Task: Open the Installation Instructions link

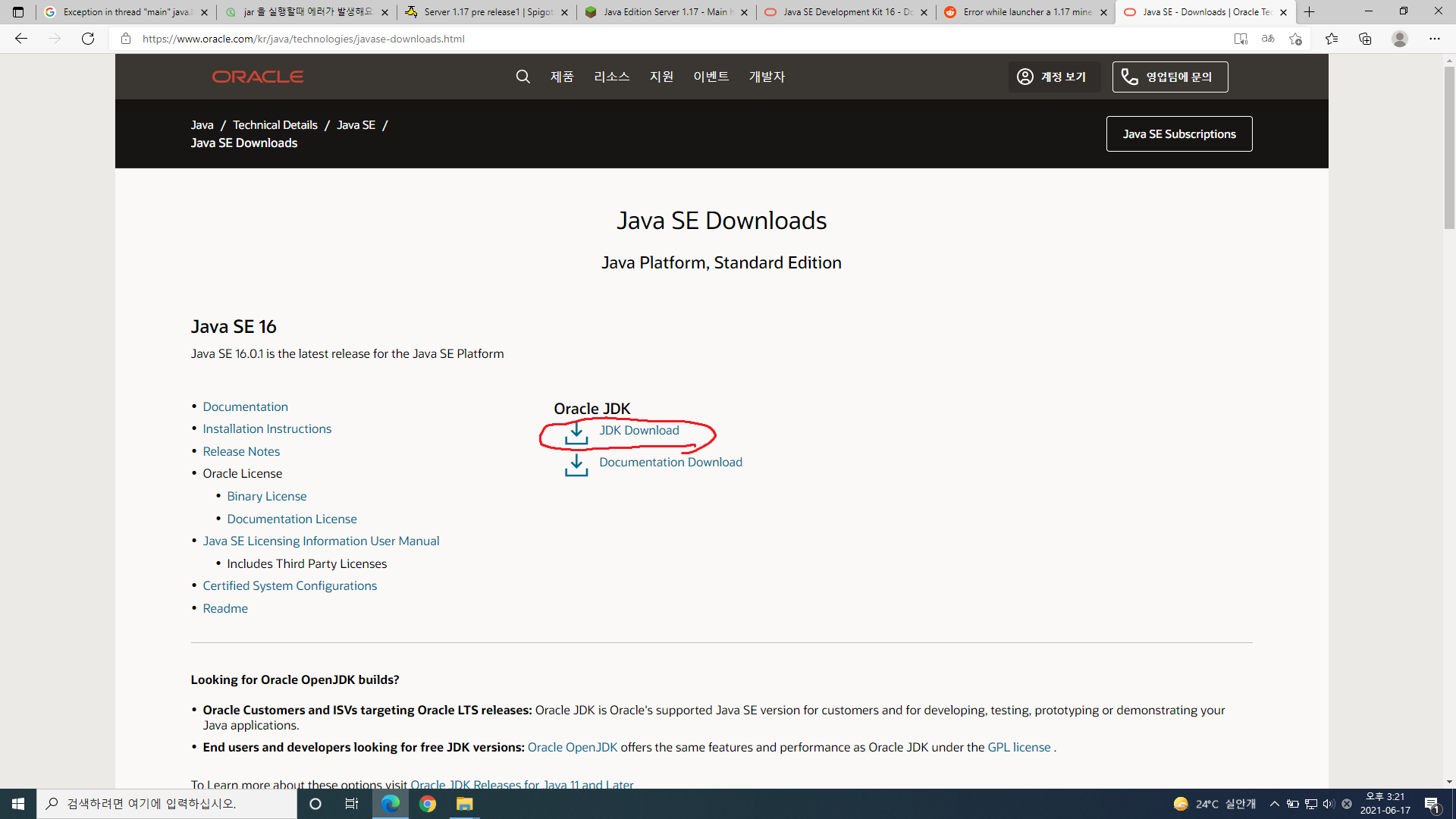Action: (x=267, y=429)
